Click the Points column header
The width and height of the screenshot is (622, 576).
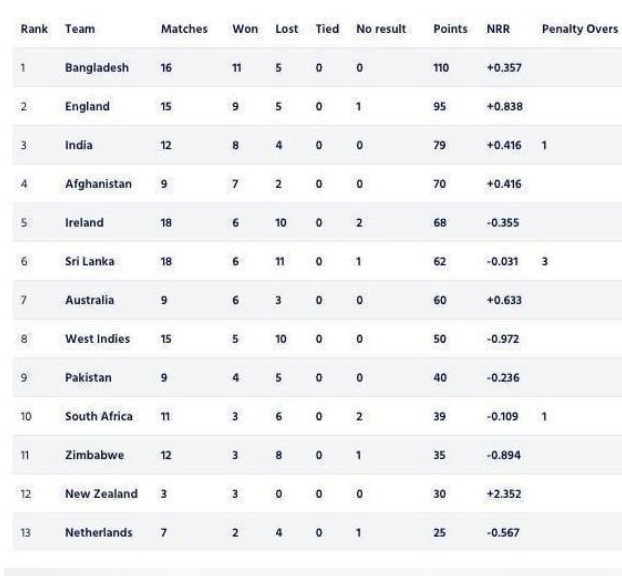pos(450,29)
